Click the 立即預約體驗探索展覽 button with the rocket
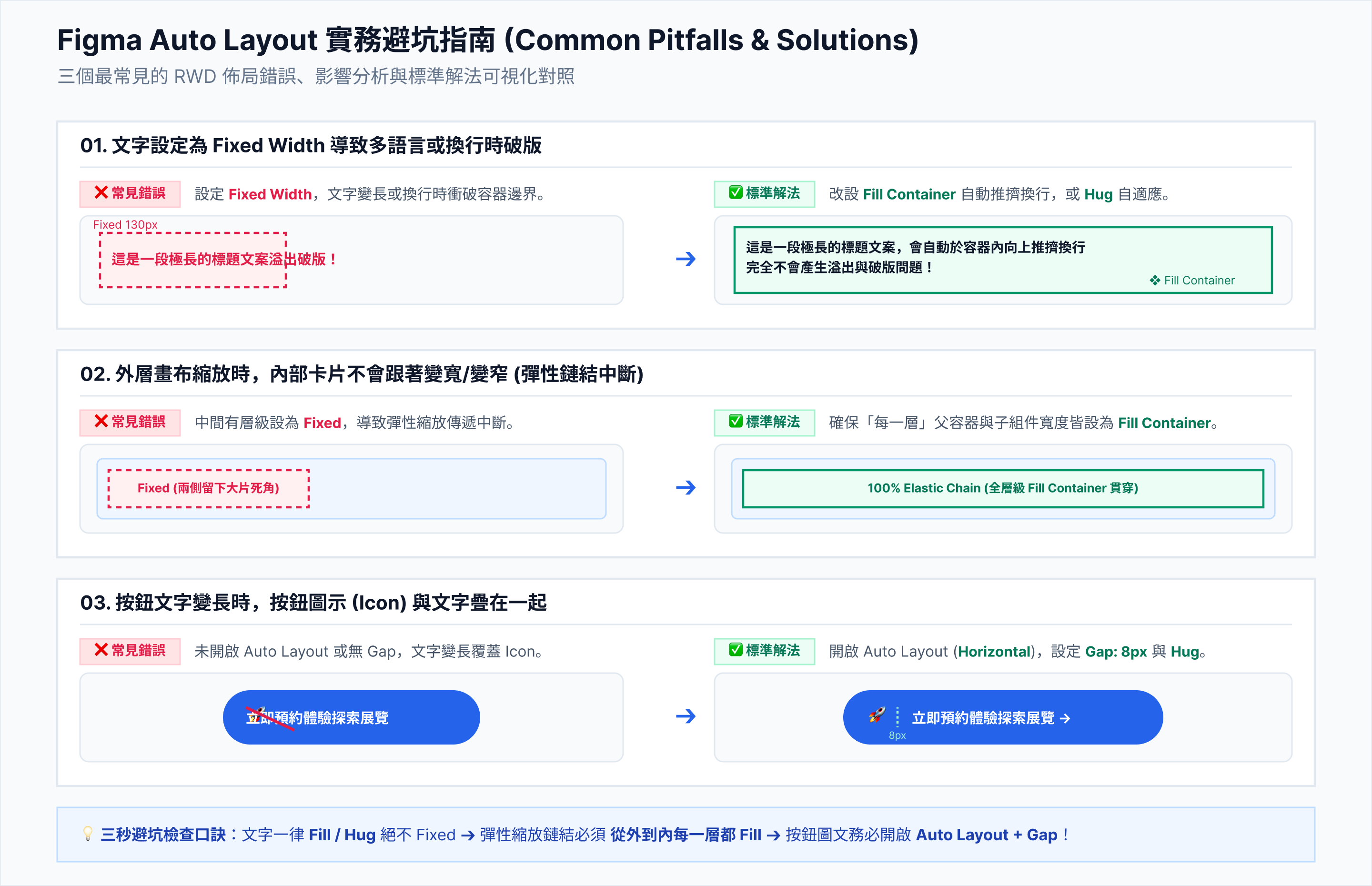This screenshot has height=886, width=1372. pyautogui.click(x=1003, y=717)
